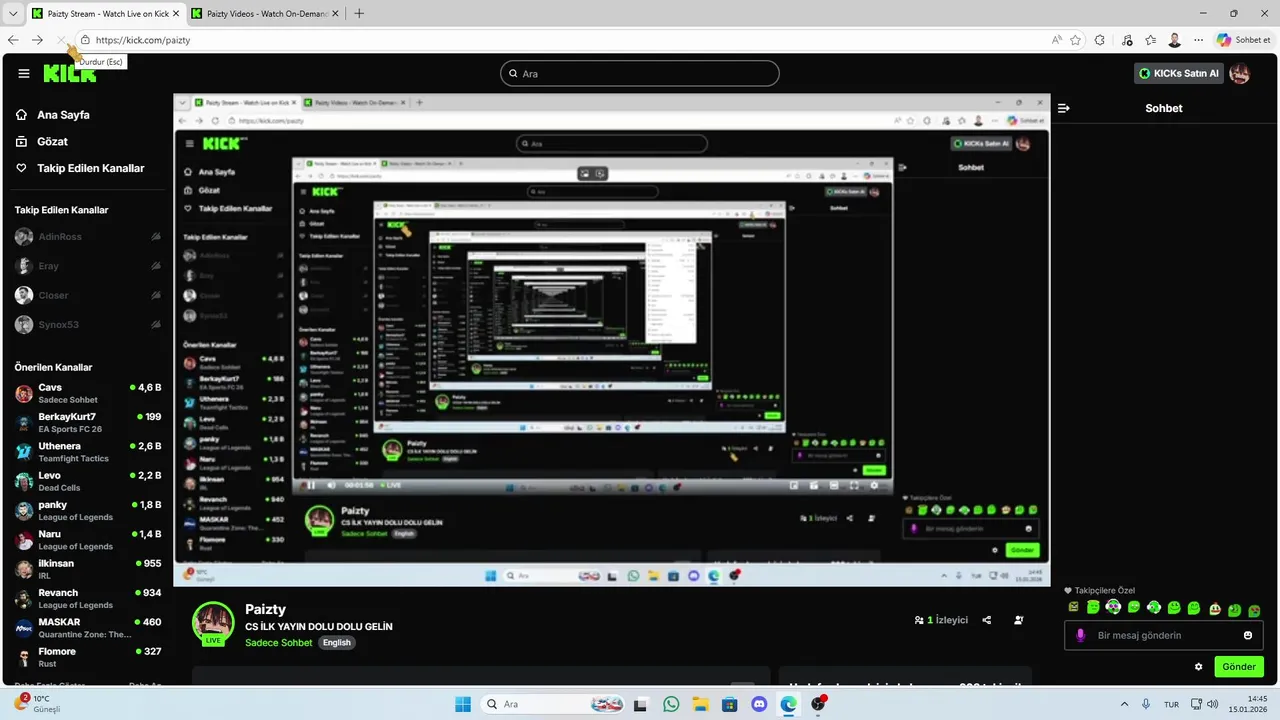
Task: Click the English language tag
Action: click(x=337, y=642)
